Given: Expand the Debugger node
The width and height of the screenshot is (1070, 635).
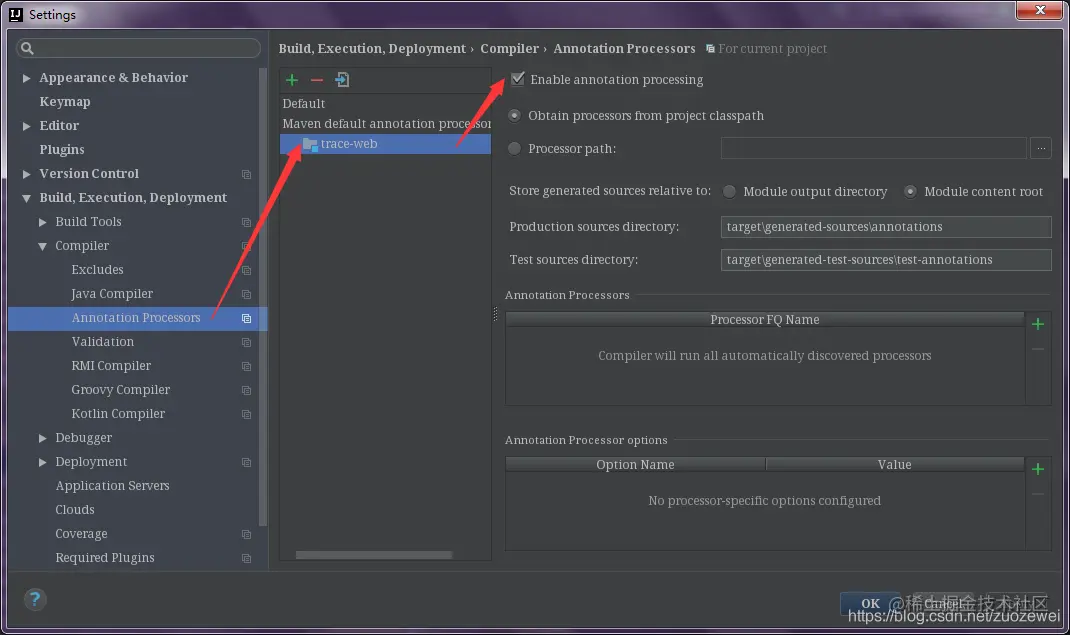Looking at the screenshot, I should 42,439.
